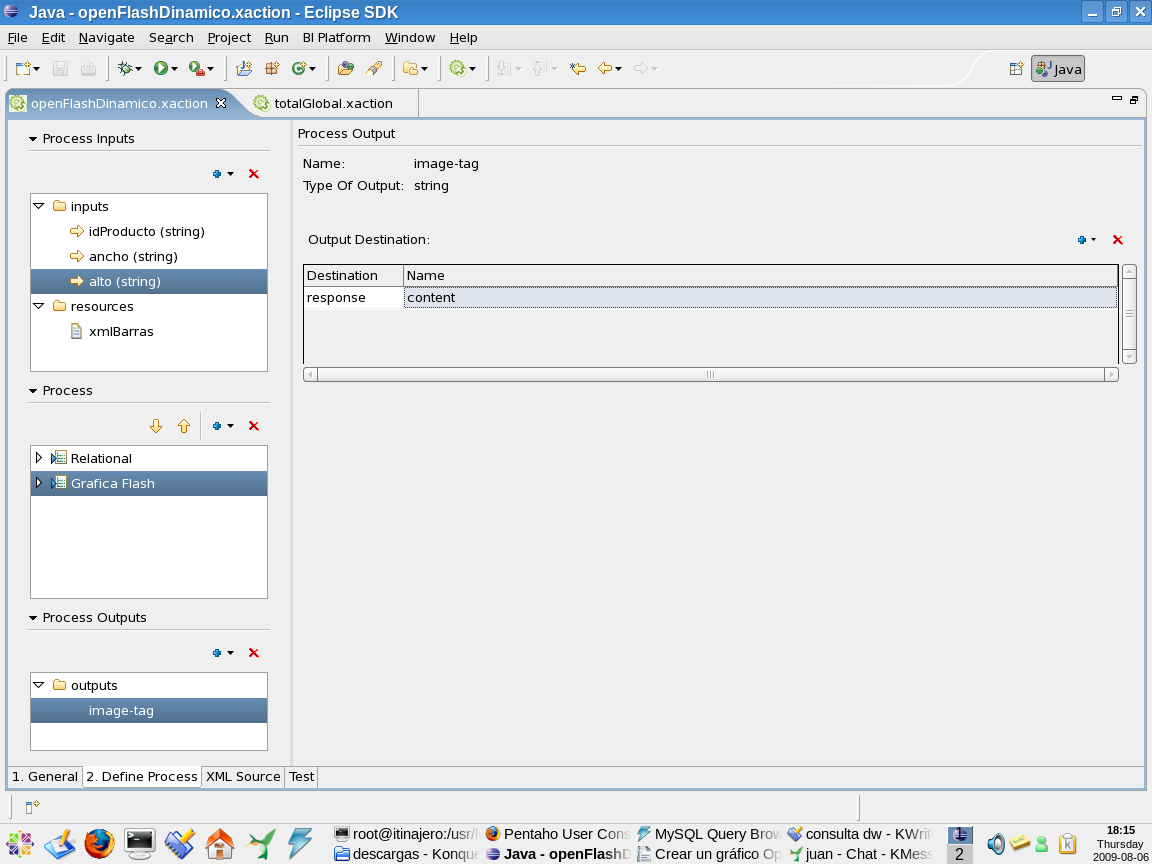Image resolution: width=1152 pixels, height=864 pixels.
Task: Remove the process output with the red X
Action: pos(253,653)
